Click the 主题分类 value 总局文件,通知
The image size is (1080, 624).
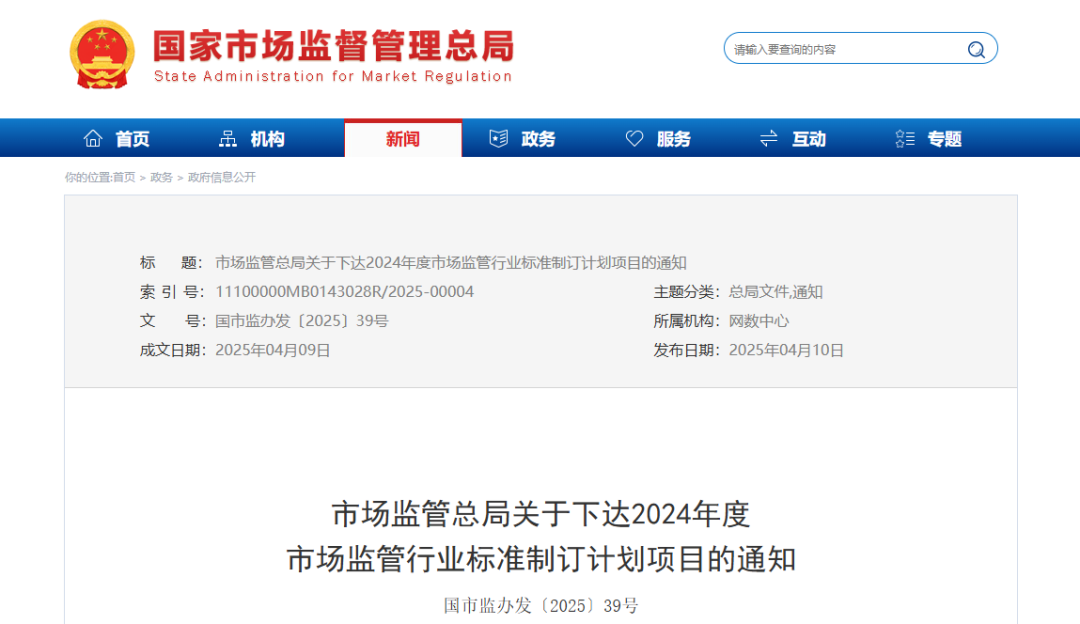776,292
